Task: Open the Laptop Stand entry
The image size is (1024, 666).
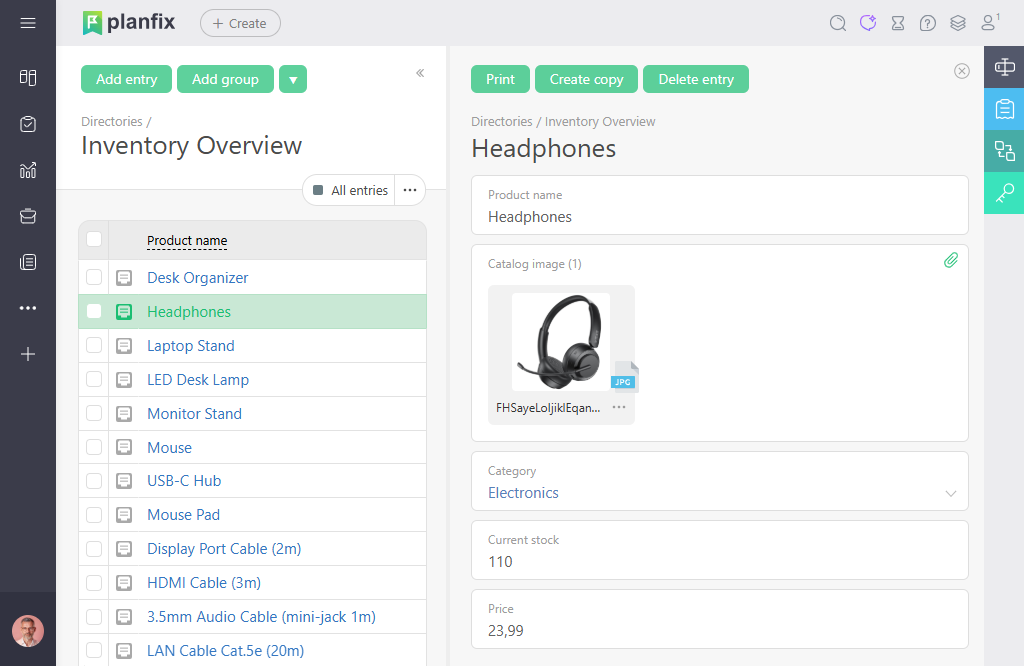Action: tap(191, 346)
